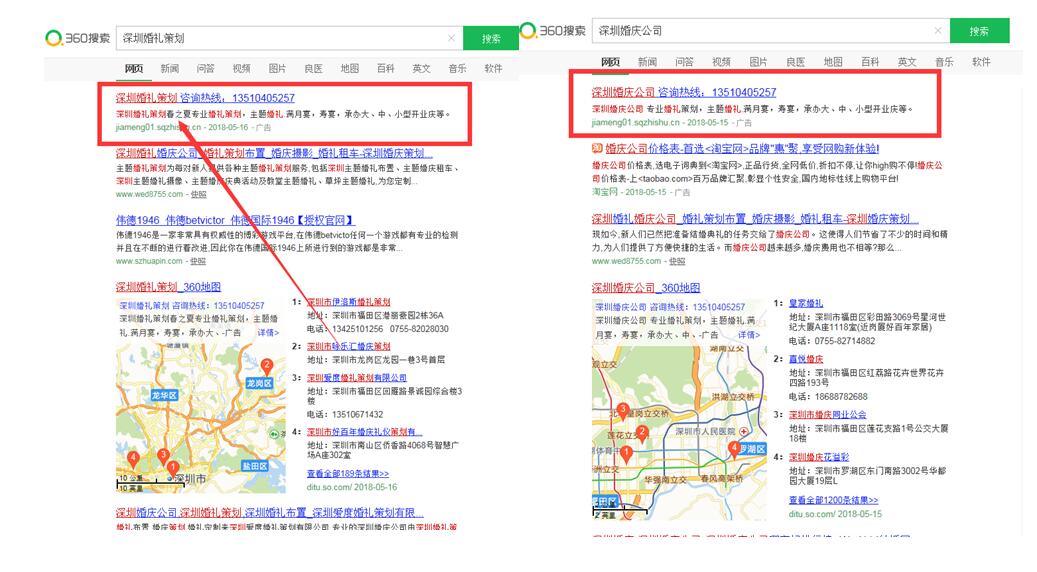
Task: Open the 百科 tab in the 深圳婚礼策划 search
Action: tap(385, 69)
